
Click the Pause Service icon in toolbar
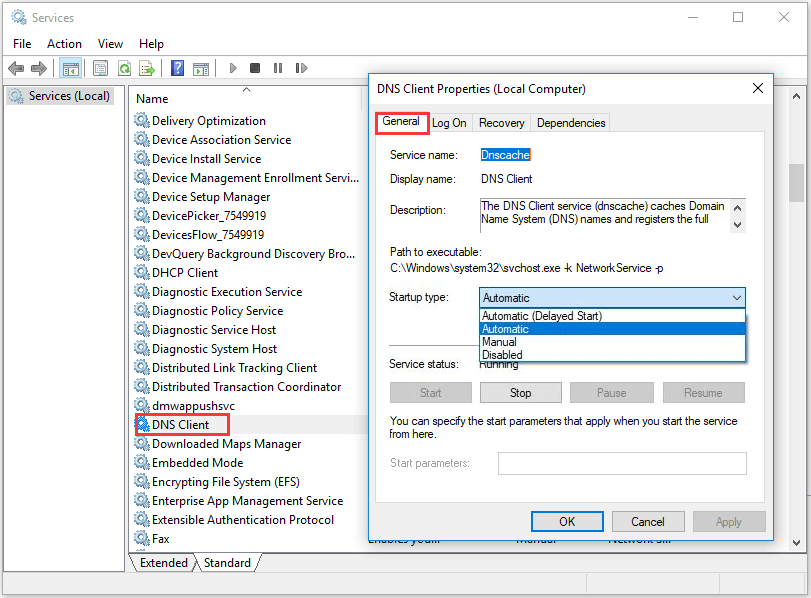coord(278,68)
